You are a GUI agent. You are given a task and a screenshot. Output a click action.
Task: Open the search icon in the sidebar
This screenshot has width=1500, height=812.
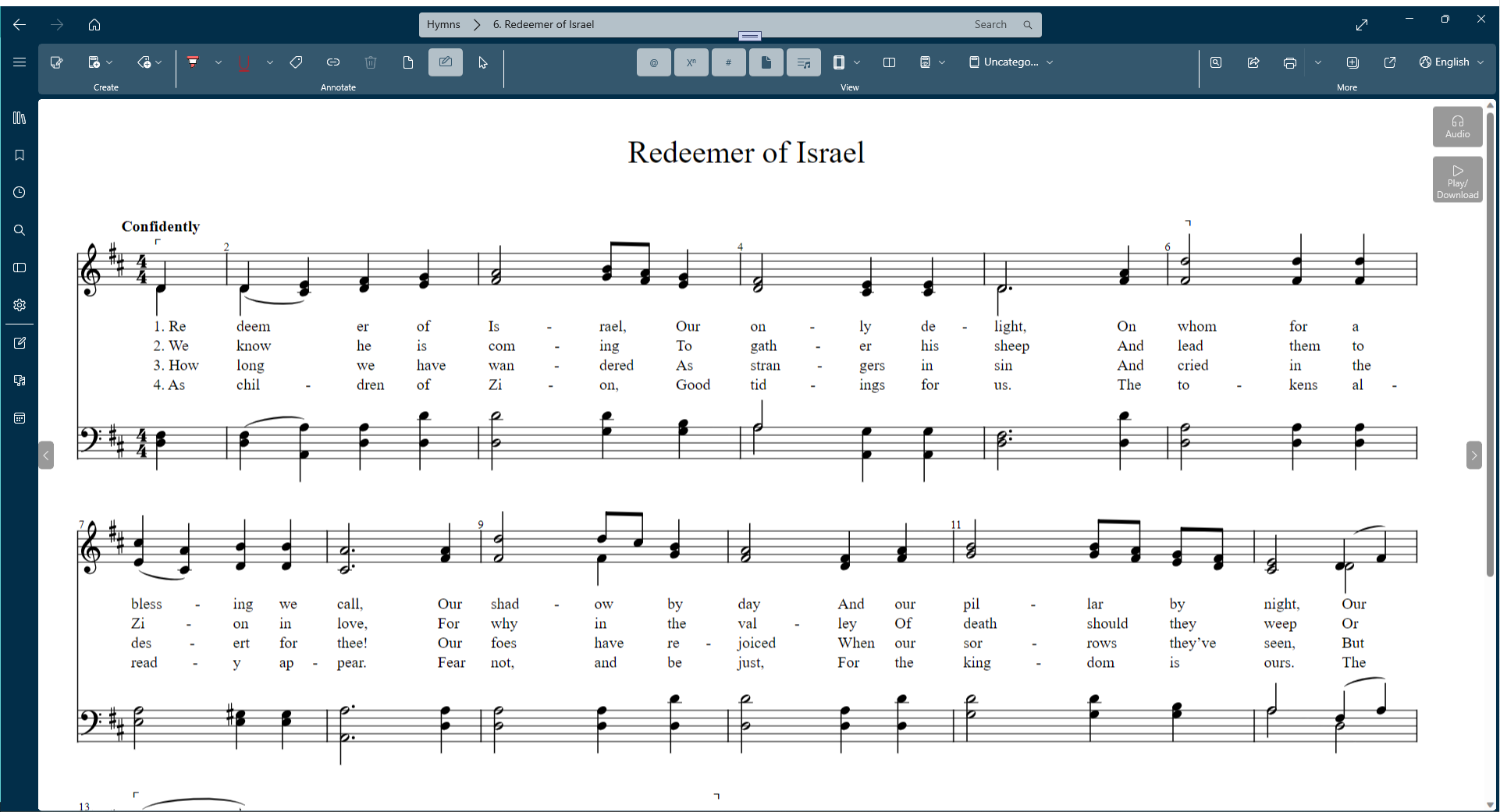19,230
